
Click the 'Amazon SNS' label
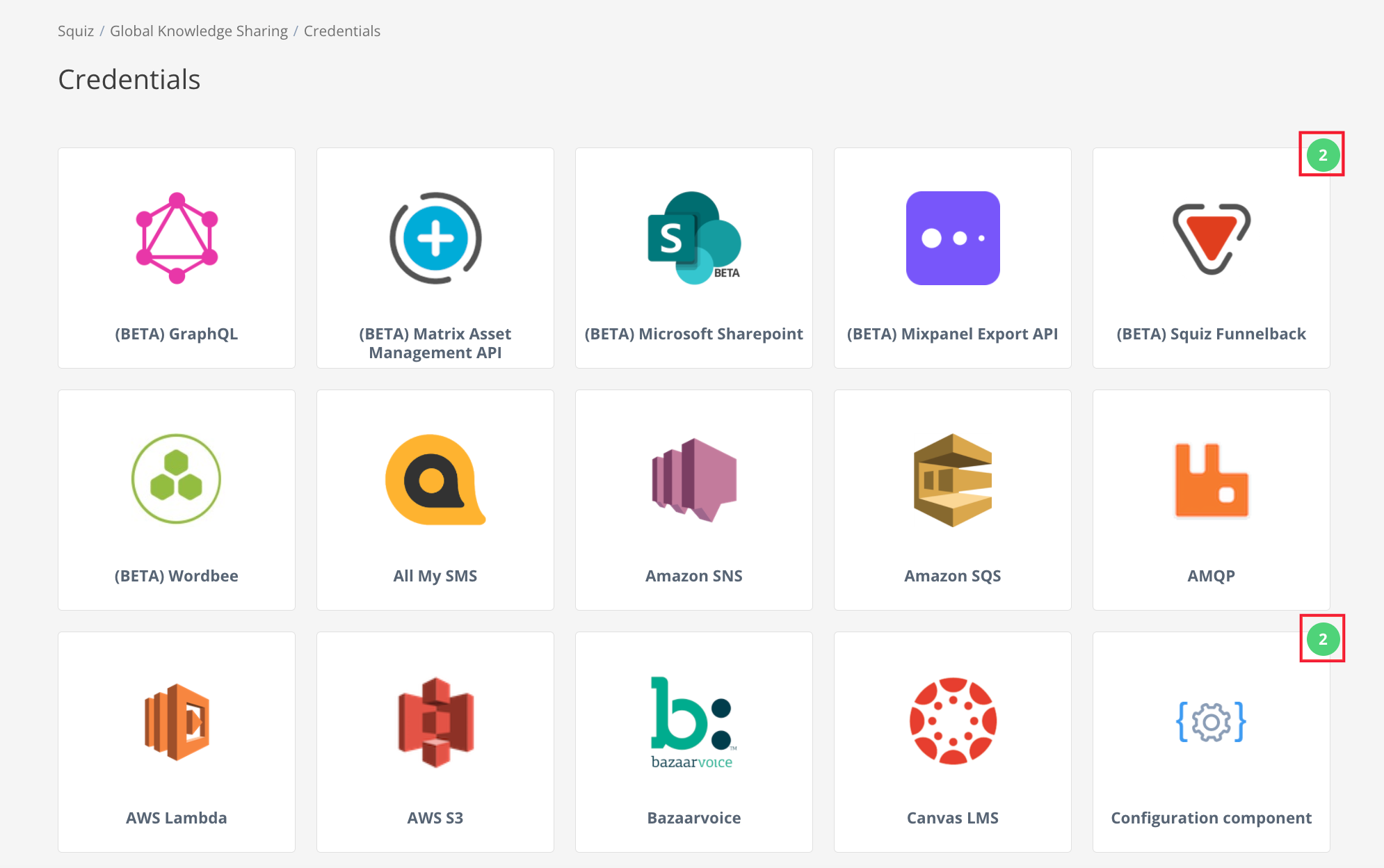point(694,576)
